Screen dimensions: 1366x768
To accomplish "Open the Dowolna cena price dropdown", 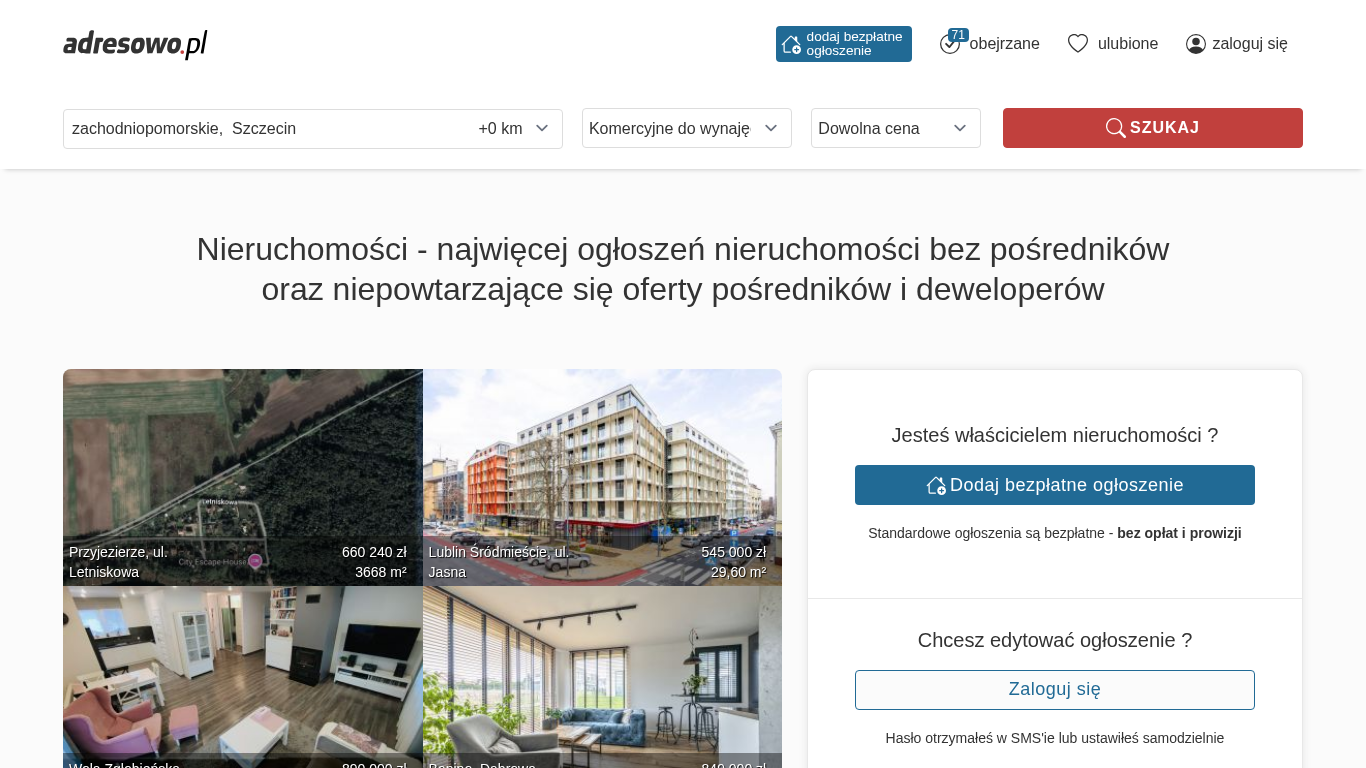I will tap(896, 128).
